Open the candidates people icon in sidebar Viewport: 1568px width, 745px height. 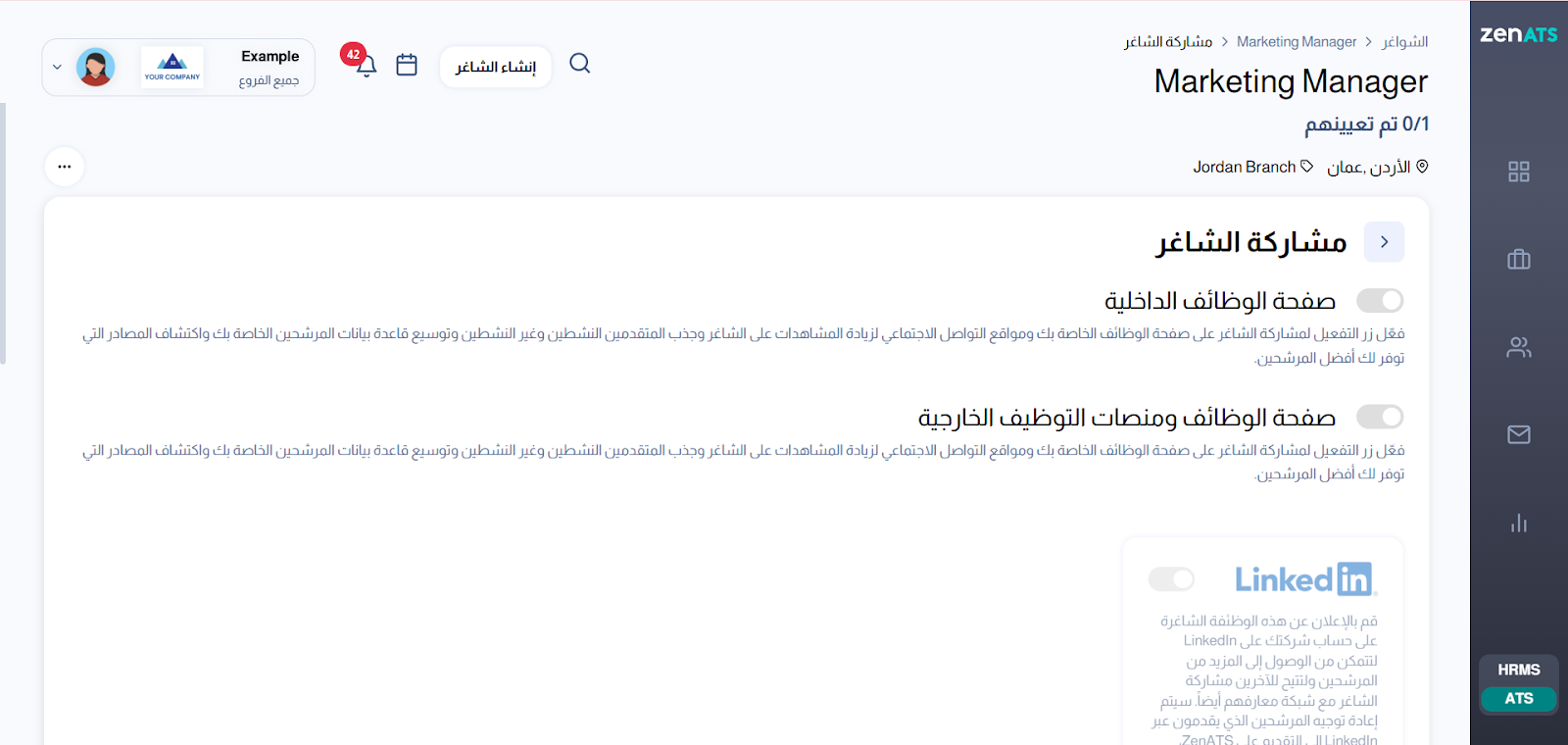point(1519,347)
